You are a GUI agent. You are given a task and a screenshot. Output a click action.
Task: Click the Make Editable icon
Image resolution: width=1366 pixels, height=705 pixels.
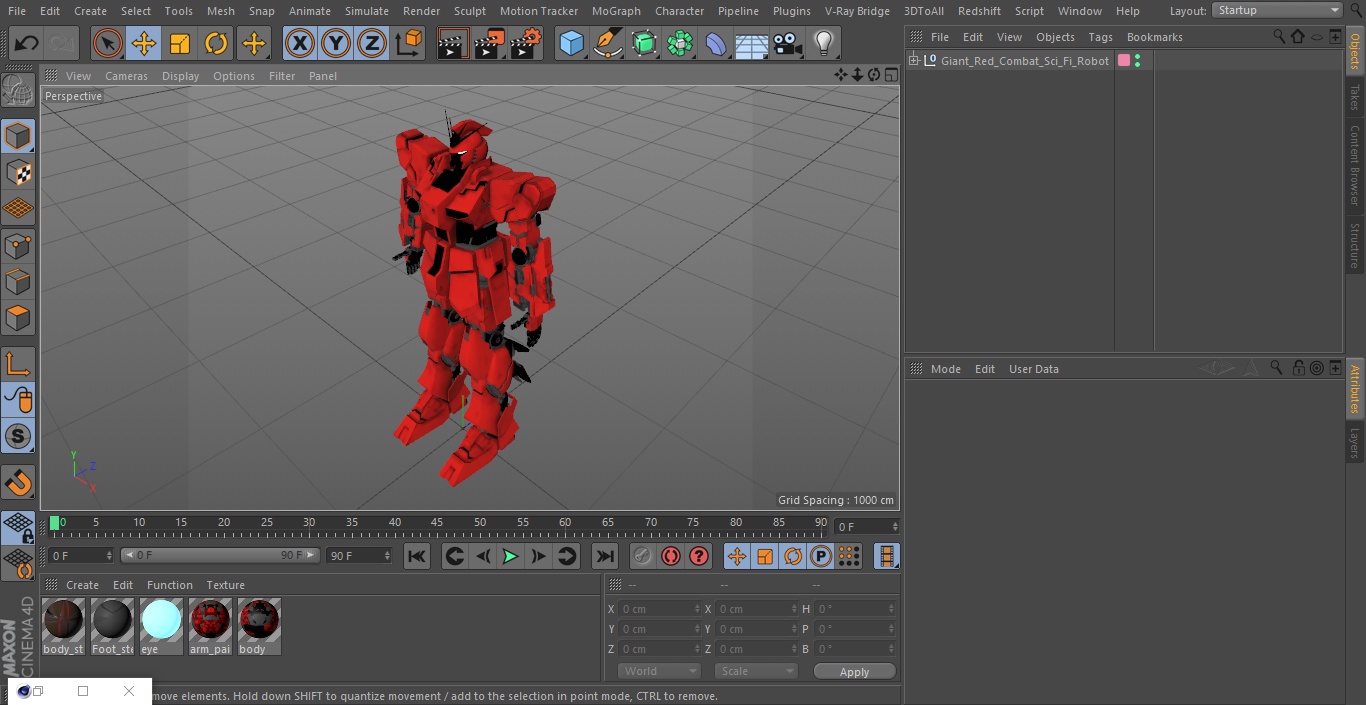[18, 91]
